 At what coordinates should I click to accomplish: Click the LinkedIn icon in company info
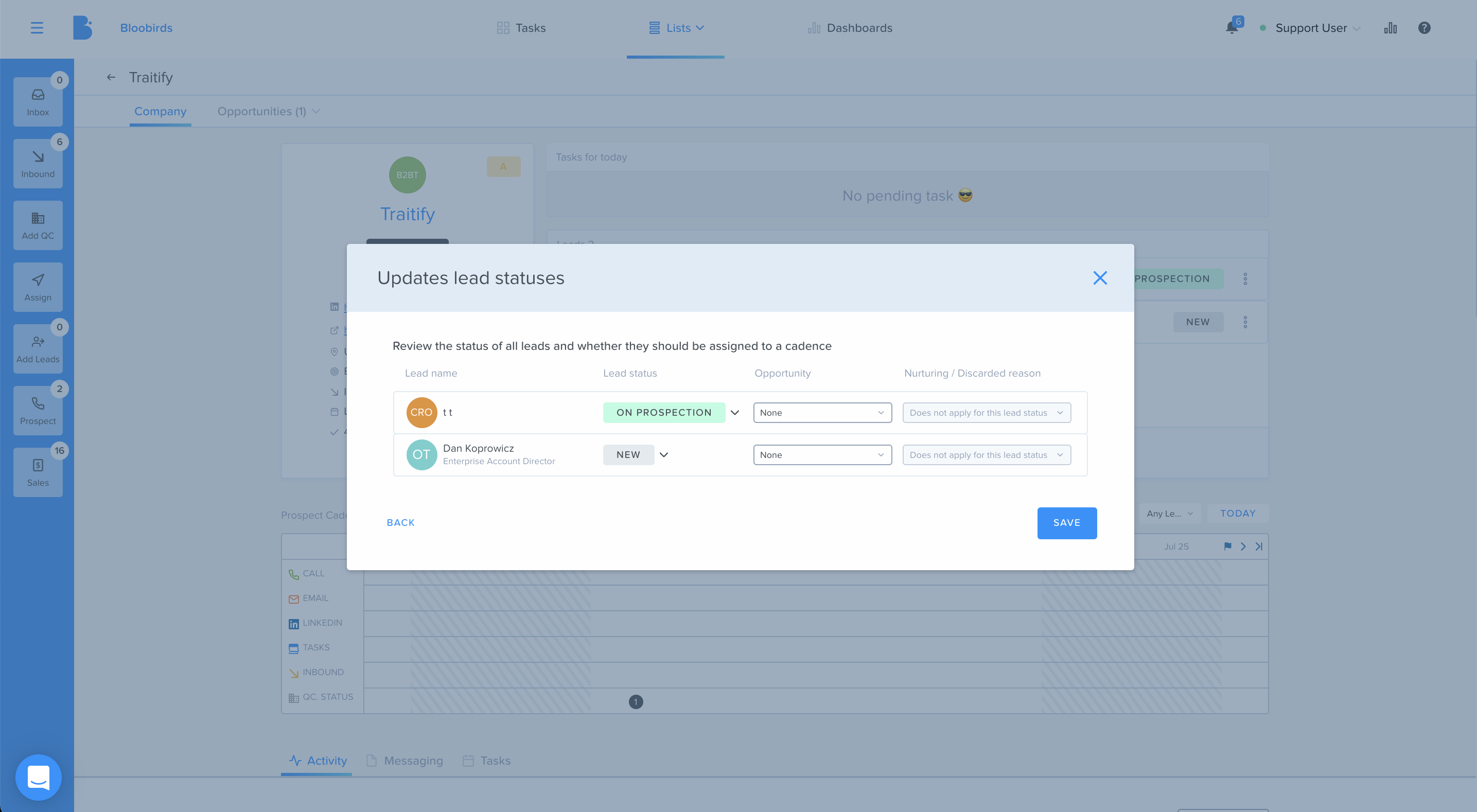(x=335, y=307)
